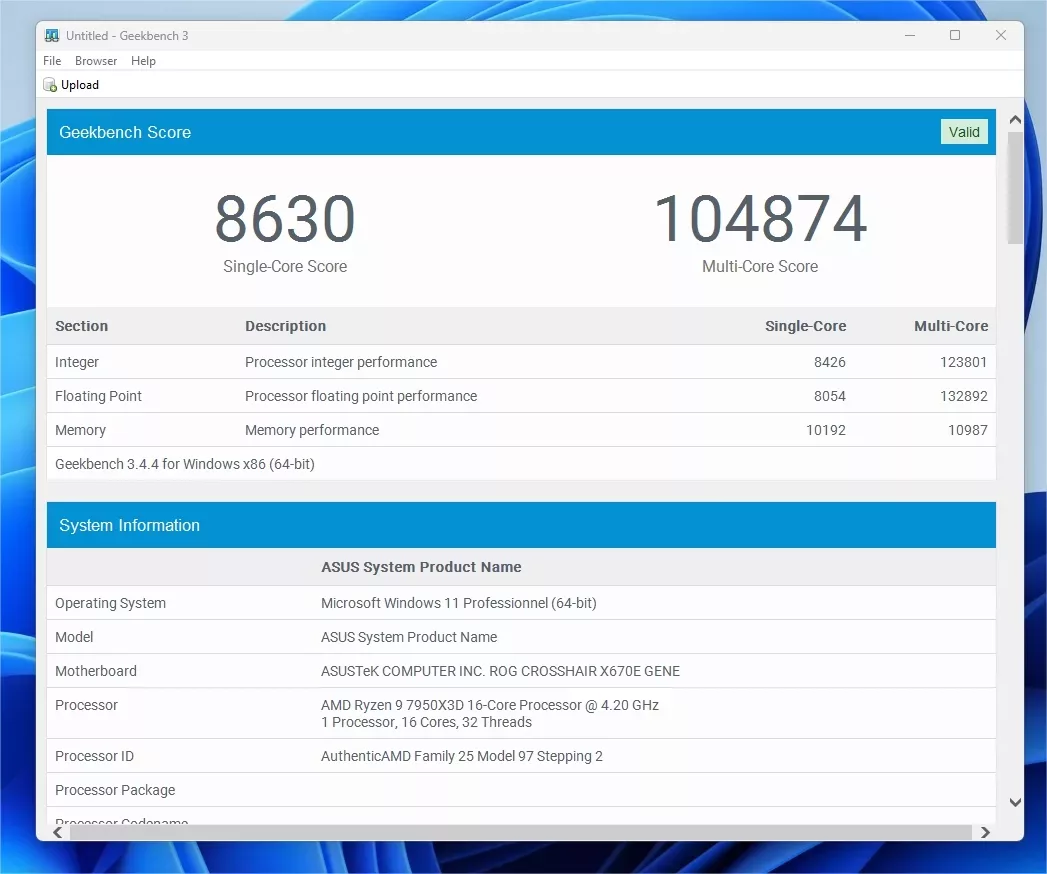Click the green Valid badge
The height and width of the screenshot is (874, 1047).
click(964, 132)
